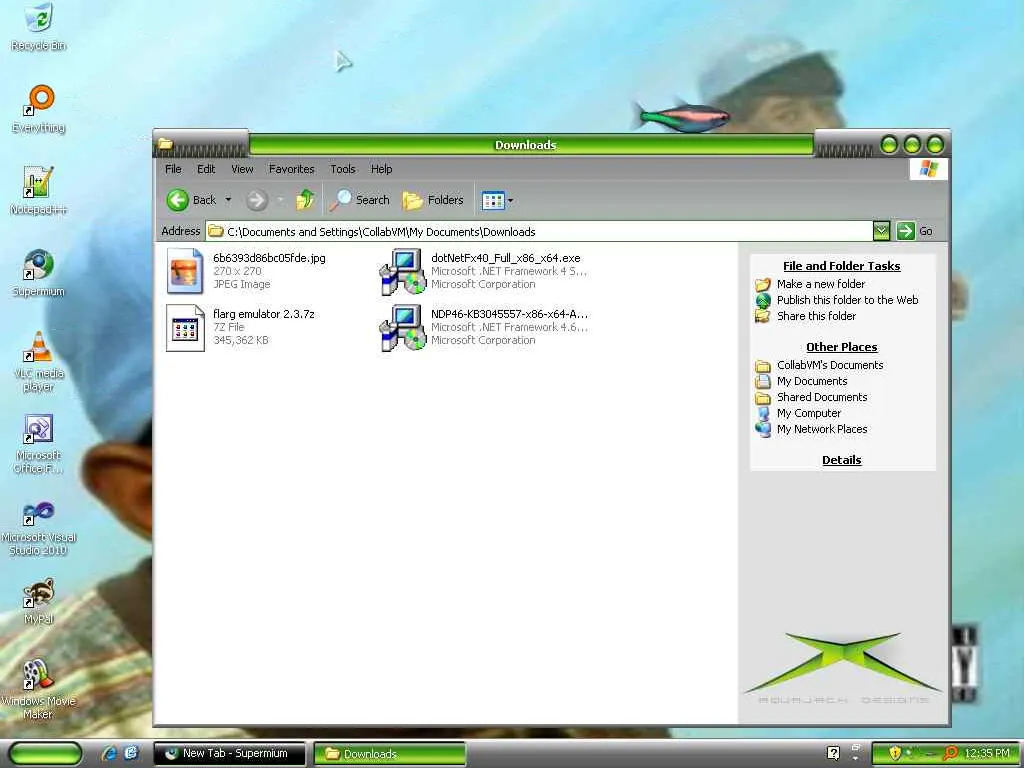Image resolution: width=1024 pixels, height=768 pixels.
Task: Launch the Everything search shortcut
Action: [x=39, y=109]
